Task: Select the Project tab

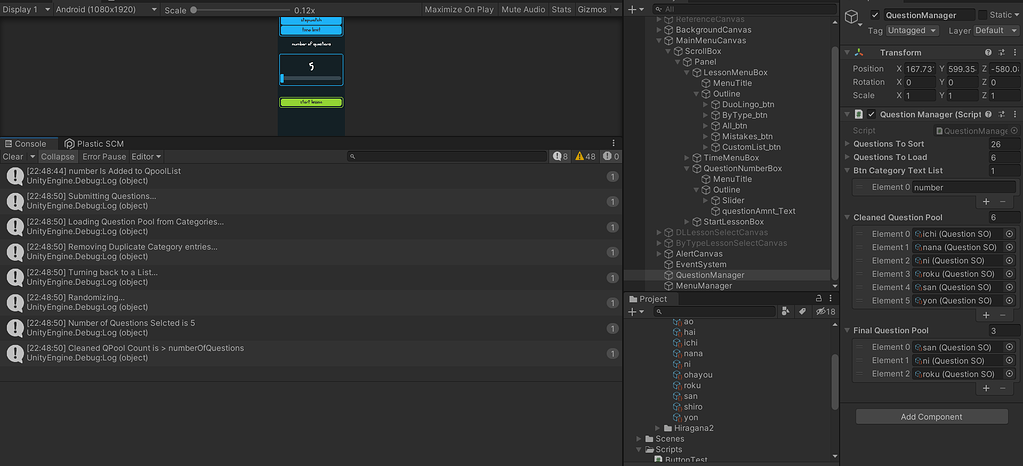Action: pos(648,299)
